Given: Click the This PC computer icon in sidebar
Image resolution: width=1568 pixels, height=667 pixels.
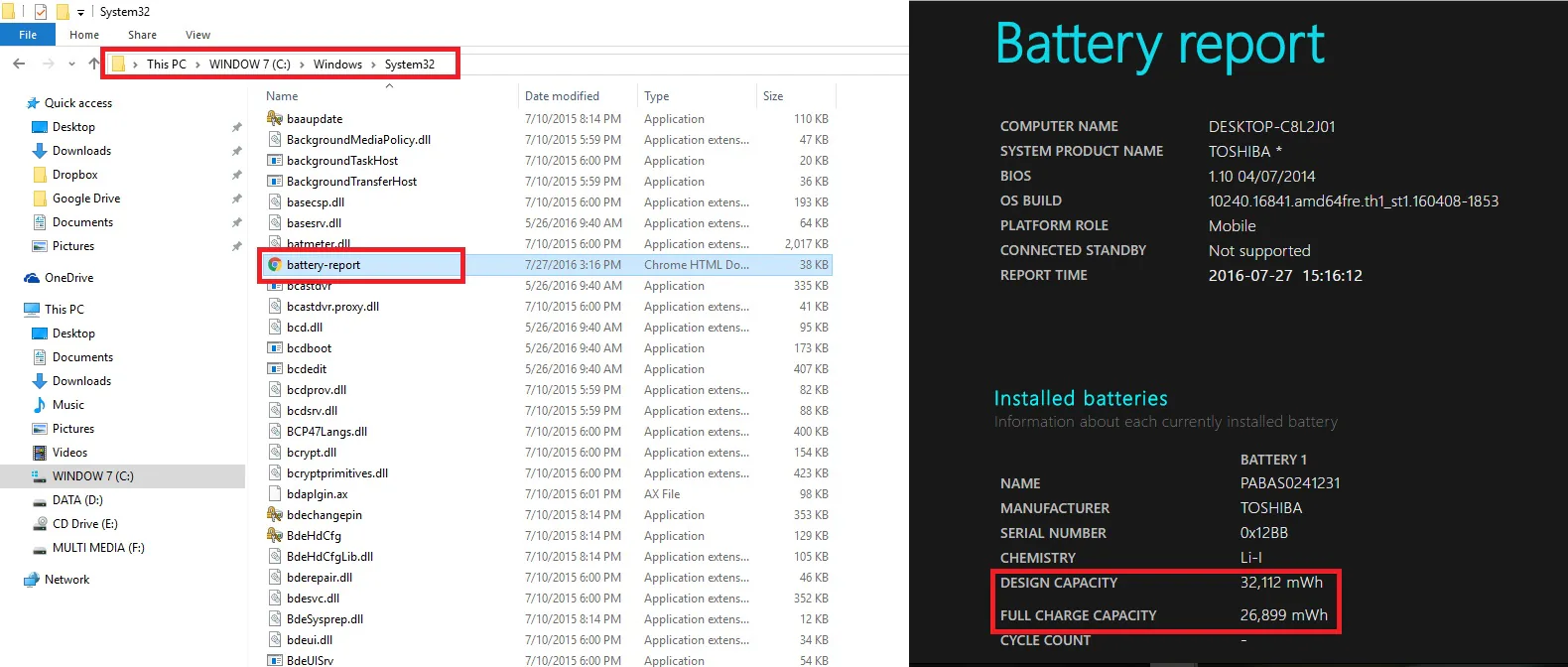Looking at the screenshot, I should click(32, 310).
